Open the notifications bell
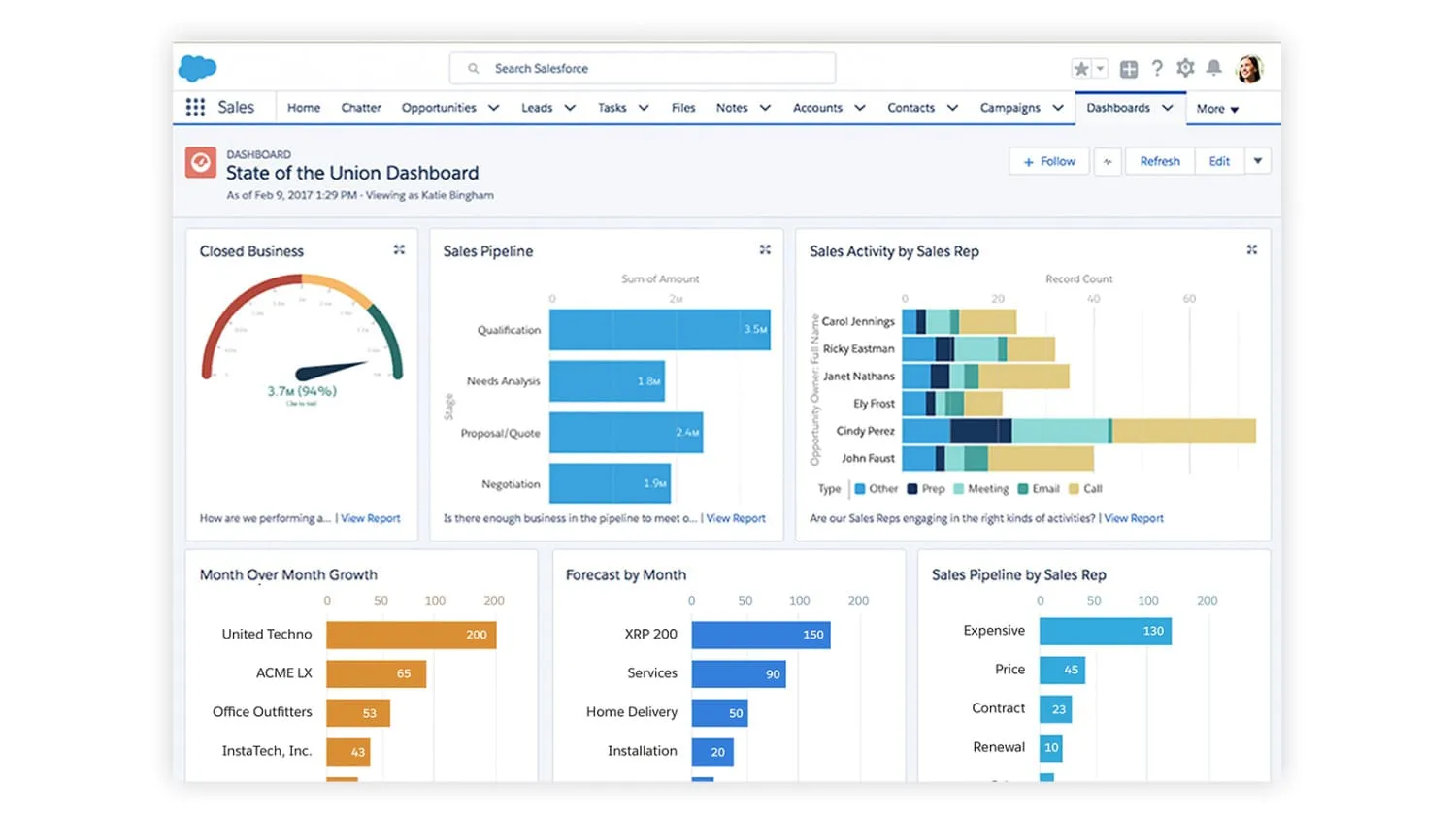The image size is (1456, 819). 1213,68
